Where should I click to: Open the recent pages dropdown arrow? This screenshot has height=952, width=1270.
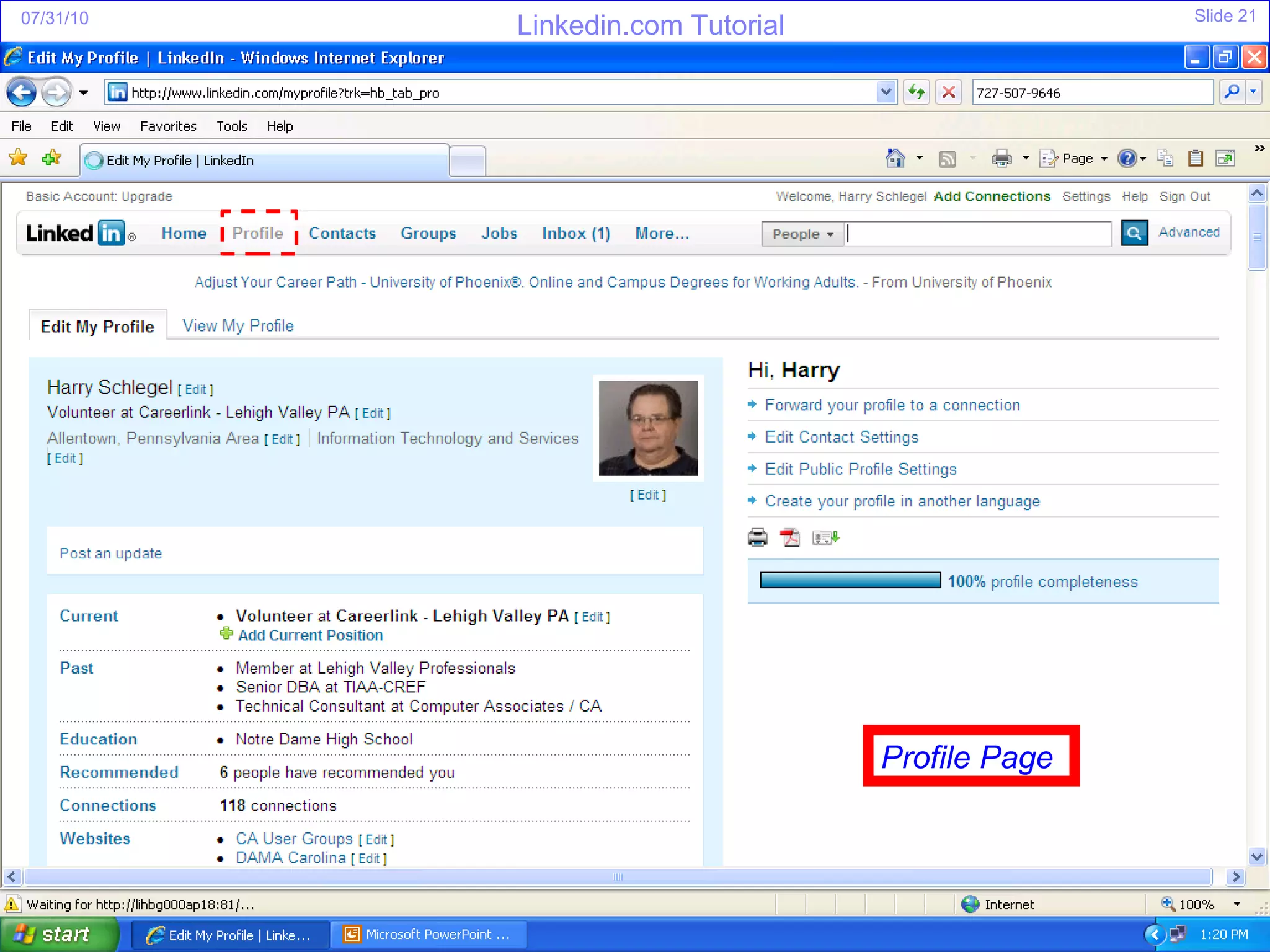83,93
